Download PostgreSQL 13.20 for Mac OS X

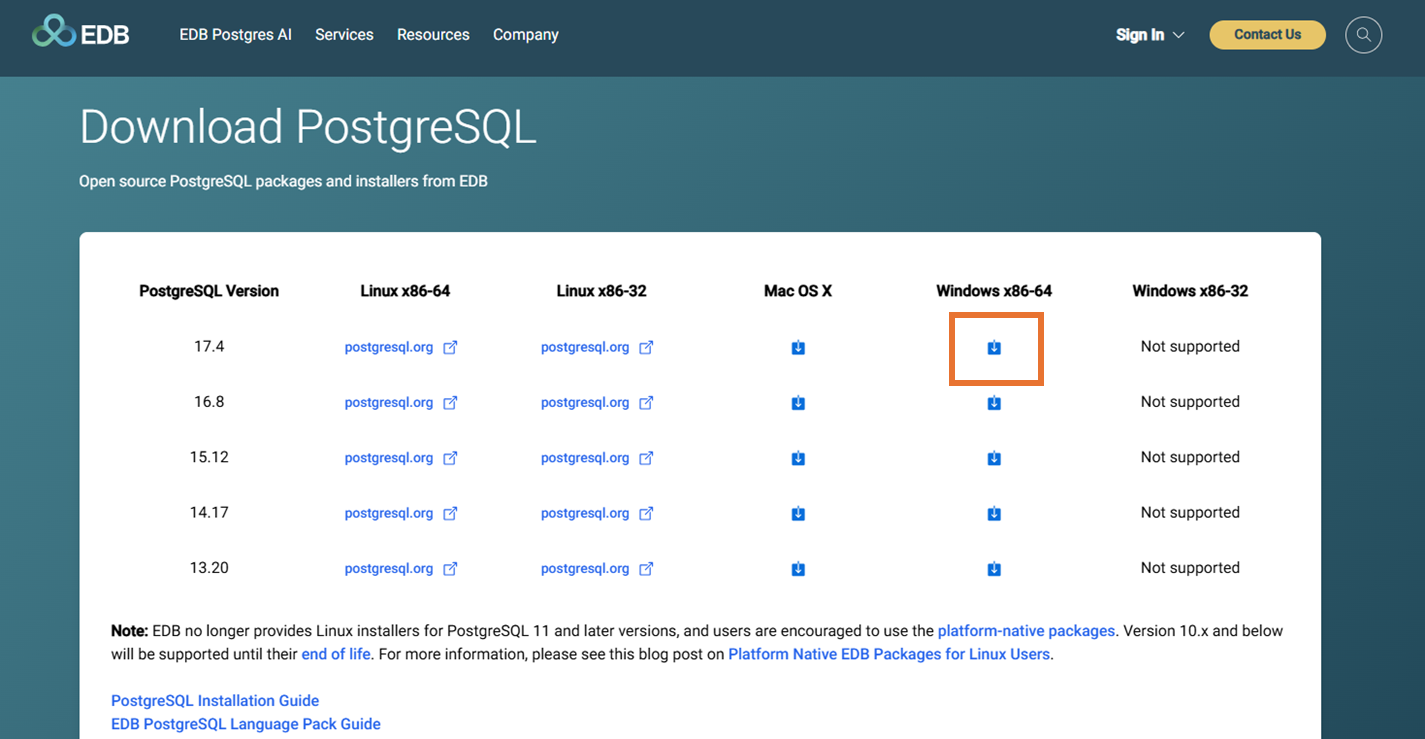798,569
